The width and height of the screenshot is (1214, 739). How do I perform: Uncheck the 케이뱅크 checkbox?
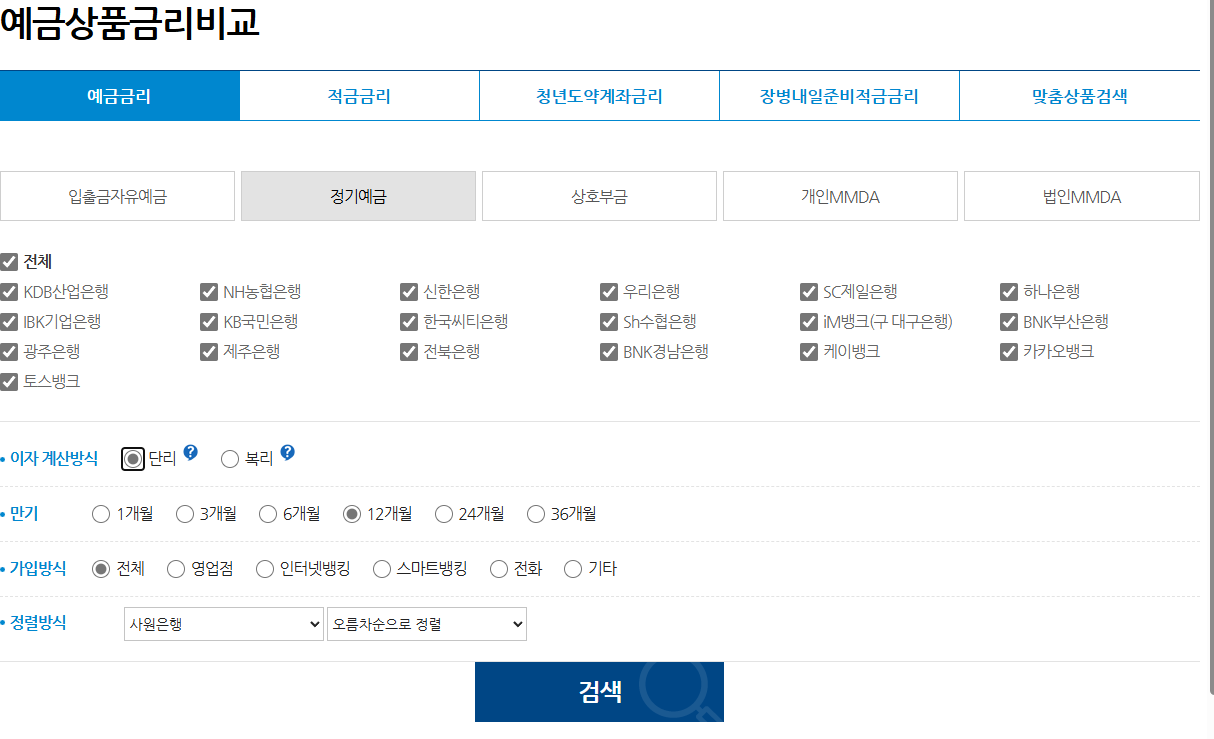[809, 351]
